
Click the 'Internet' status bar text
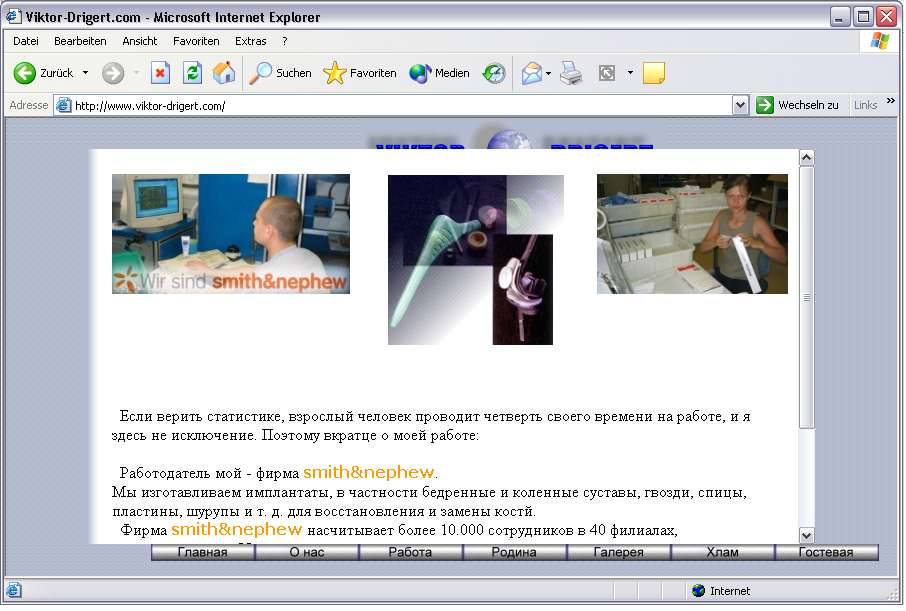(730, 591)
